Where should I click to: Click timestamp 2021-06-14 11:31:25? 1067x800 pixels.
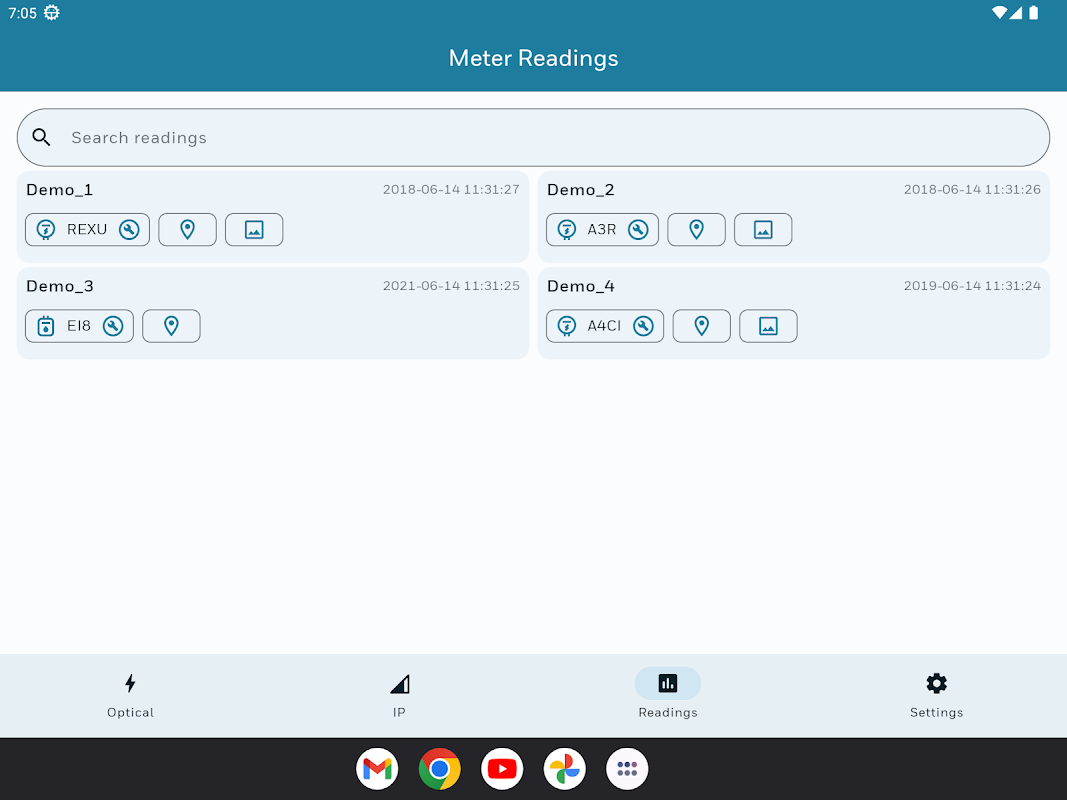coord(451,286)
